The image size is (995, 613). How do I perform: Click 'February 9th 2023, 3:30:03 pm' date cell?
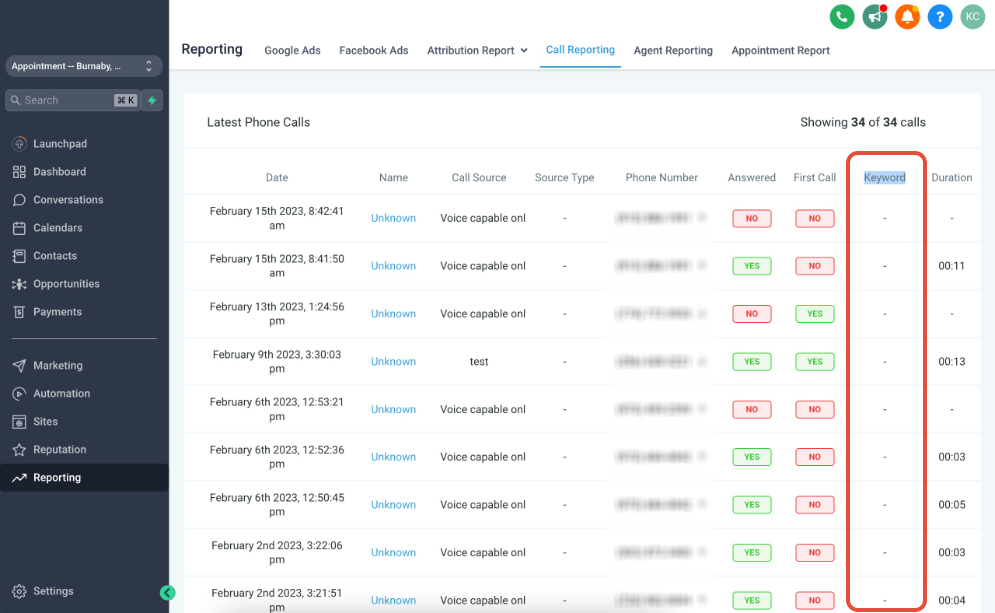click(x=277, y=361)
